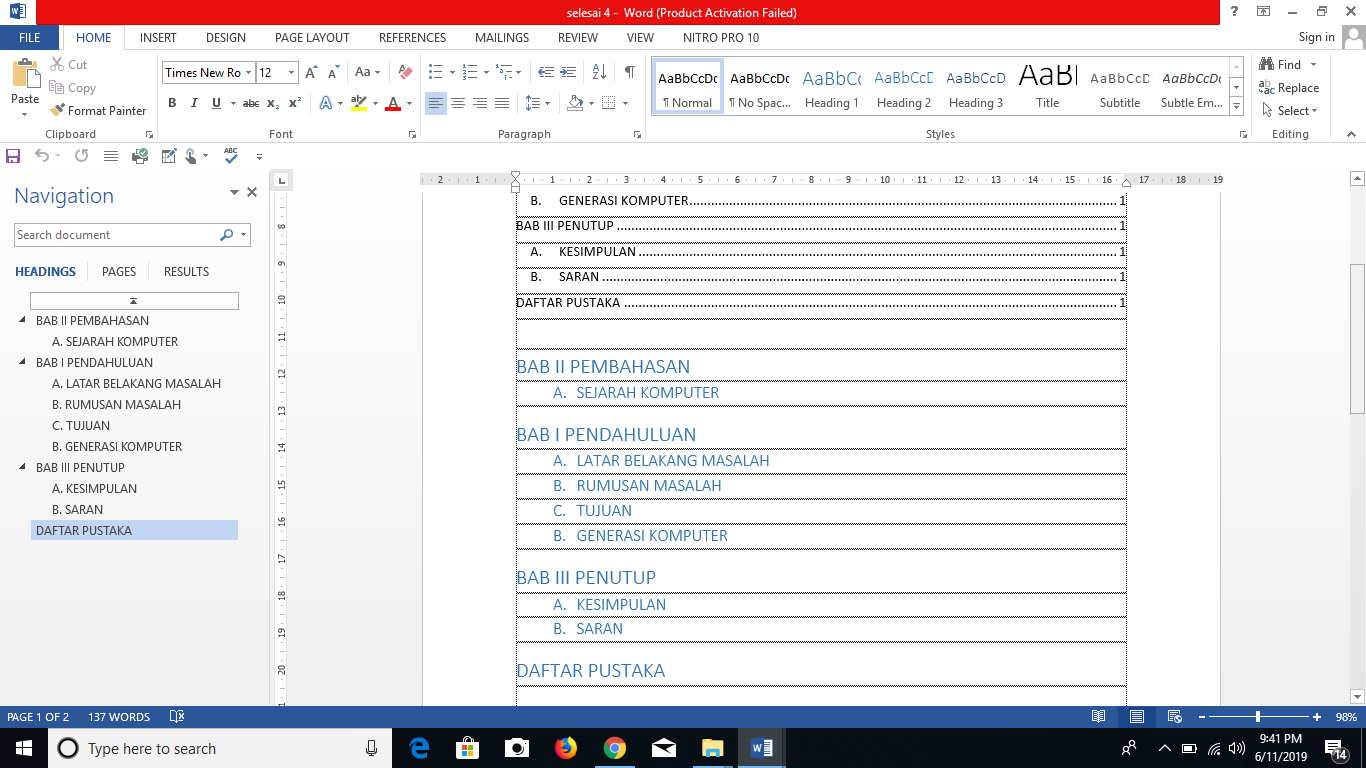Switch to PAGES in Navigation pane
The image size is (1366, 768).
tap(119, 272)
